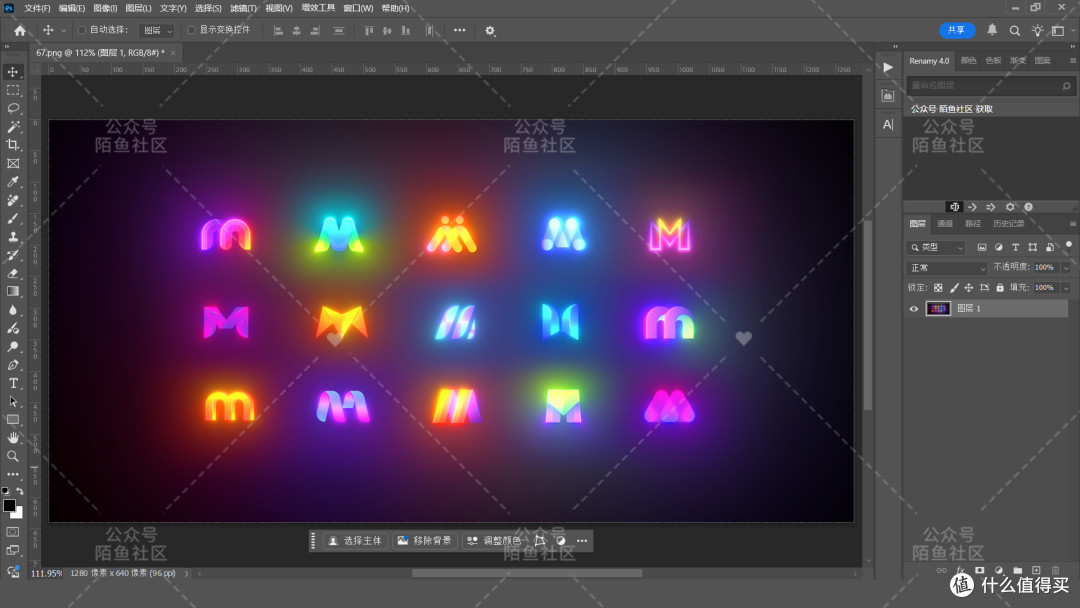
Task: Click the 调整颜色 button
Action: click(495, 541)
